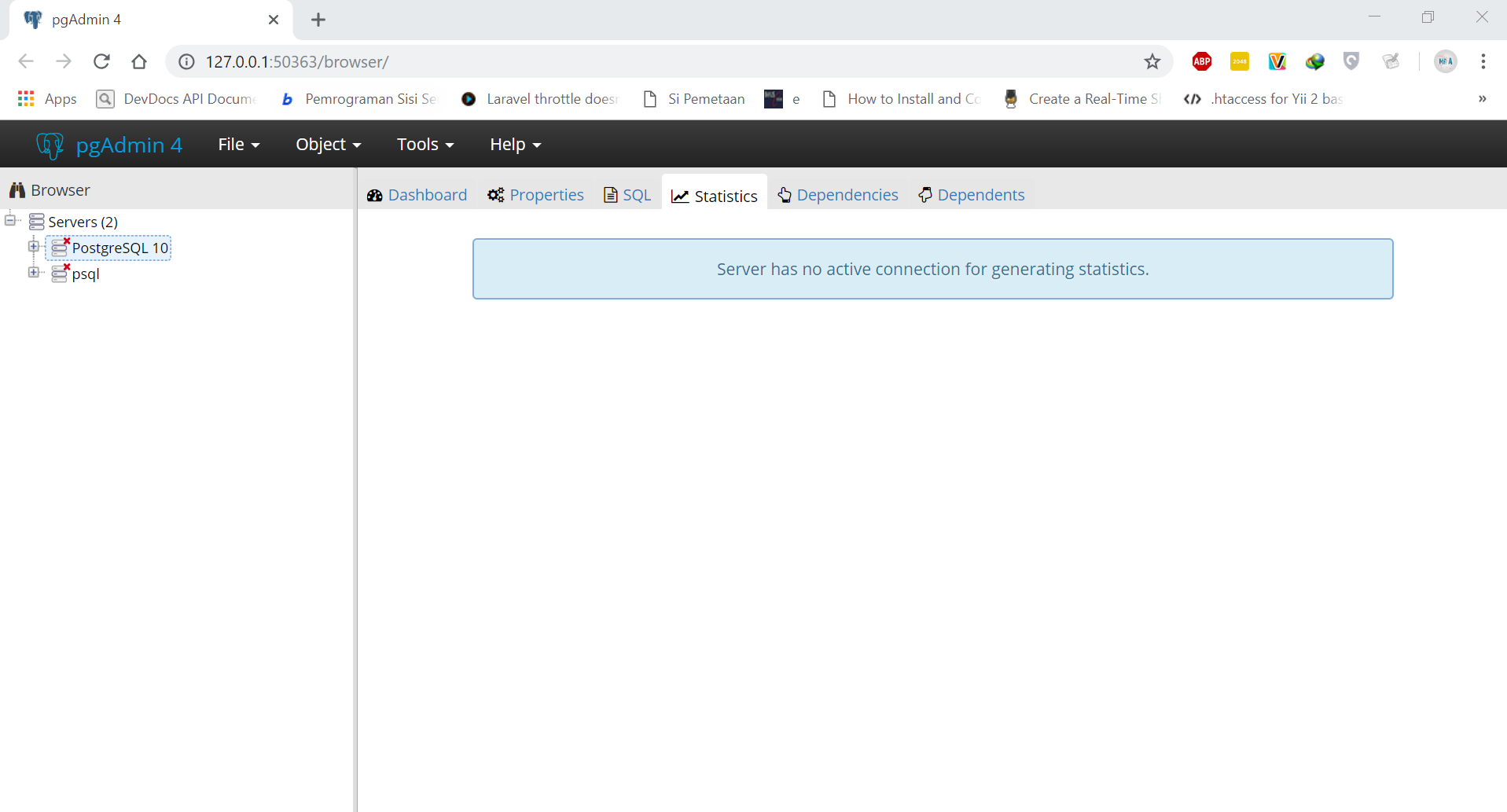Viewport: 1507px width, 812px height.
Task: Show hidden bookmarks via the overflow chevron
Action: pos(1482,98)
